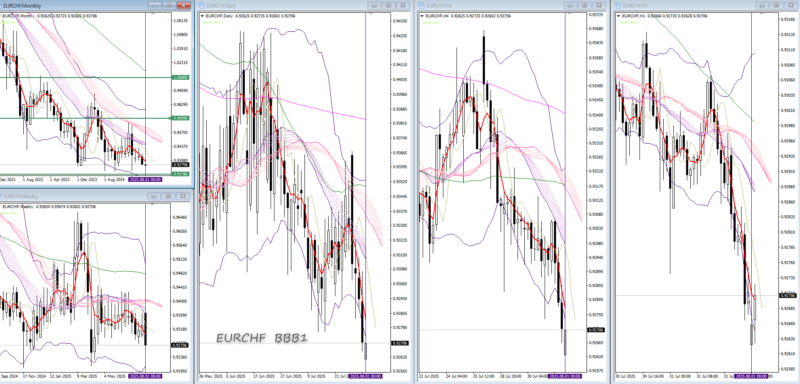Click the chart shift triangle in Daily chart
Image resolution: width=800 pixels, height=384 pixels.
(x=371, y=14)
